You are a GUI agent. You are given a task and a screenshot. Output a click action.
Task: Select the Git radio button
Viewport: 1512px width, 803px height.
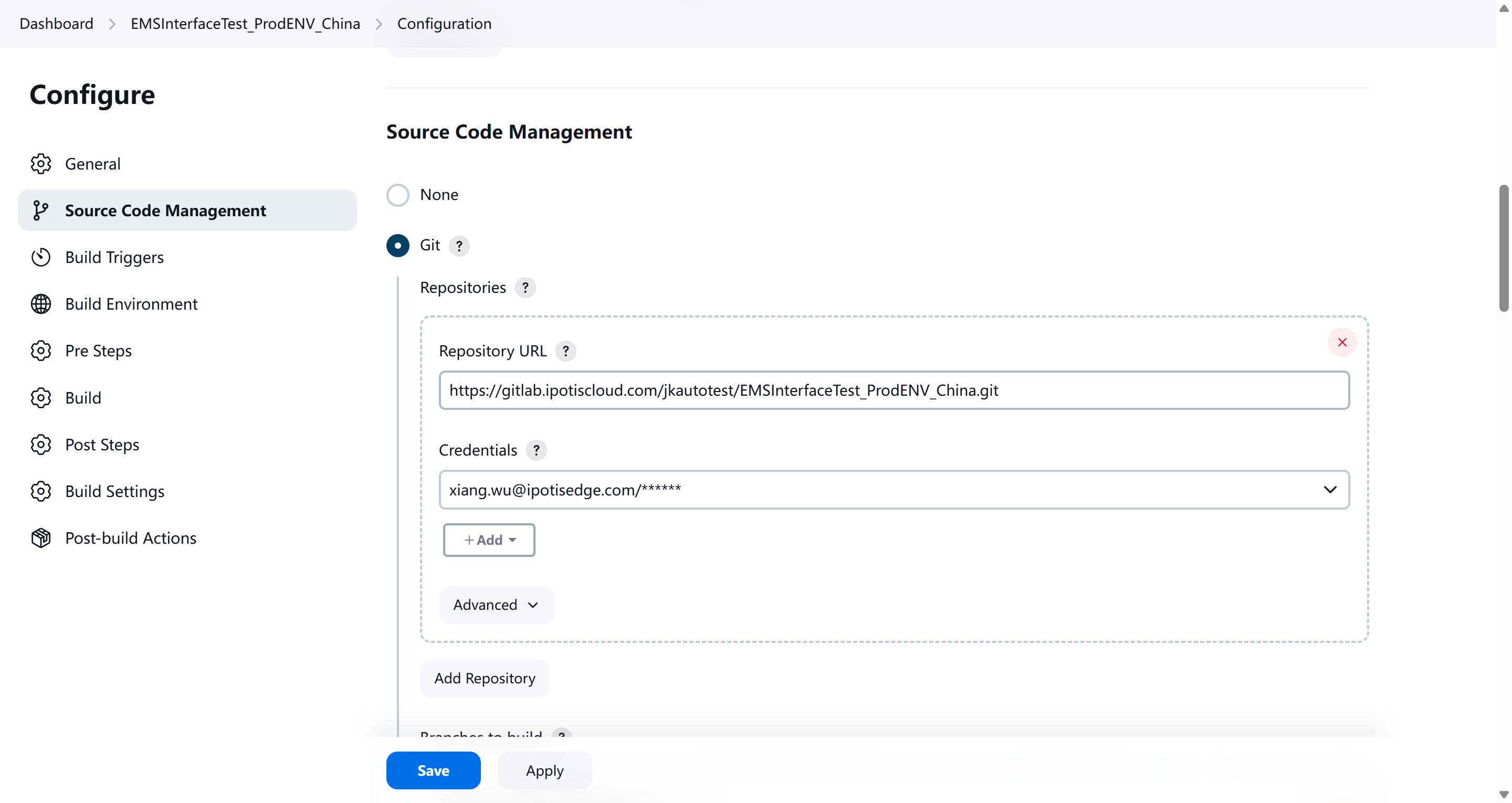click(397, 246)
